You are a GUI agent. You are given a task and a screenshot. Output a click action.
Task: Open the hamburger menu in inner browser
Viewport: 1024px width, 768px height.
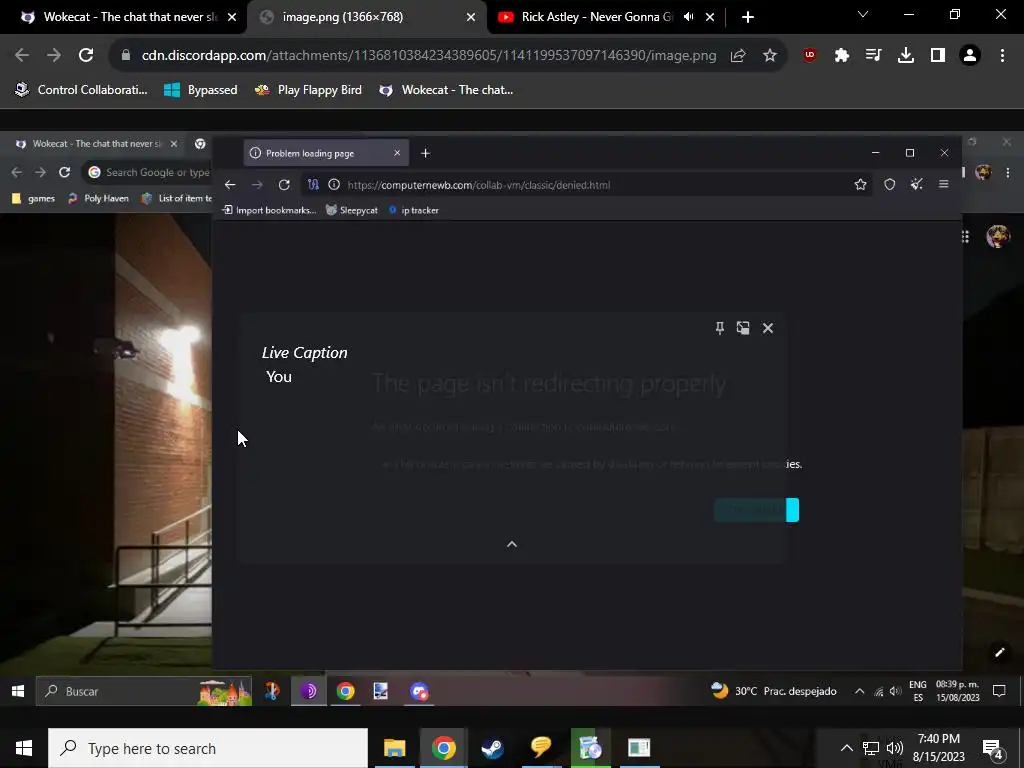pos(944,185)
